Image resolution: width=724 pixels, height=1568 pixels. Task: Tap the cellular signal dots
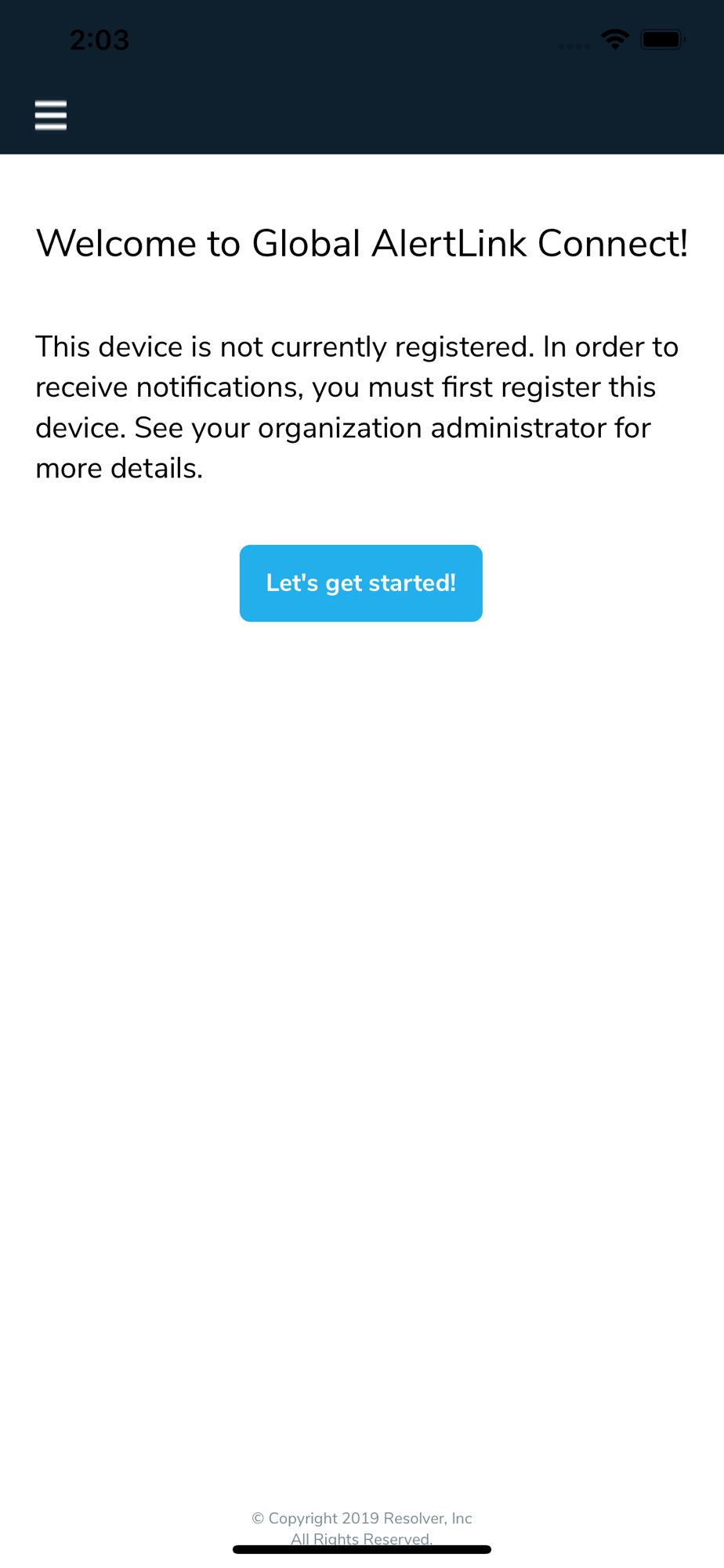click(574, 46)
